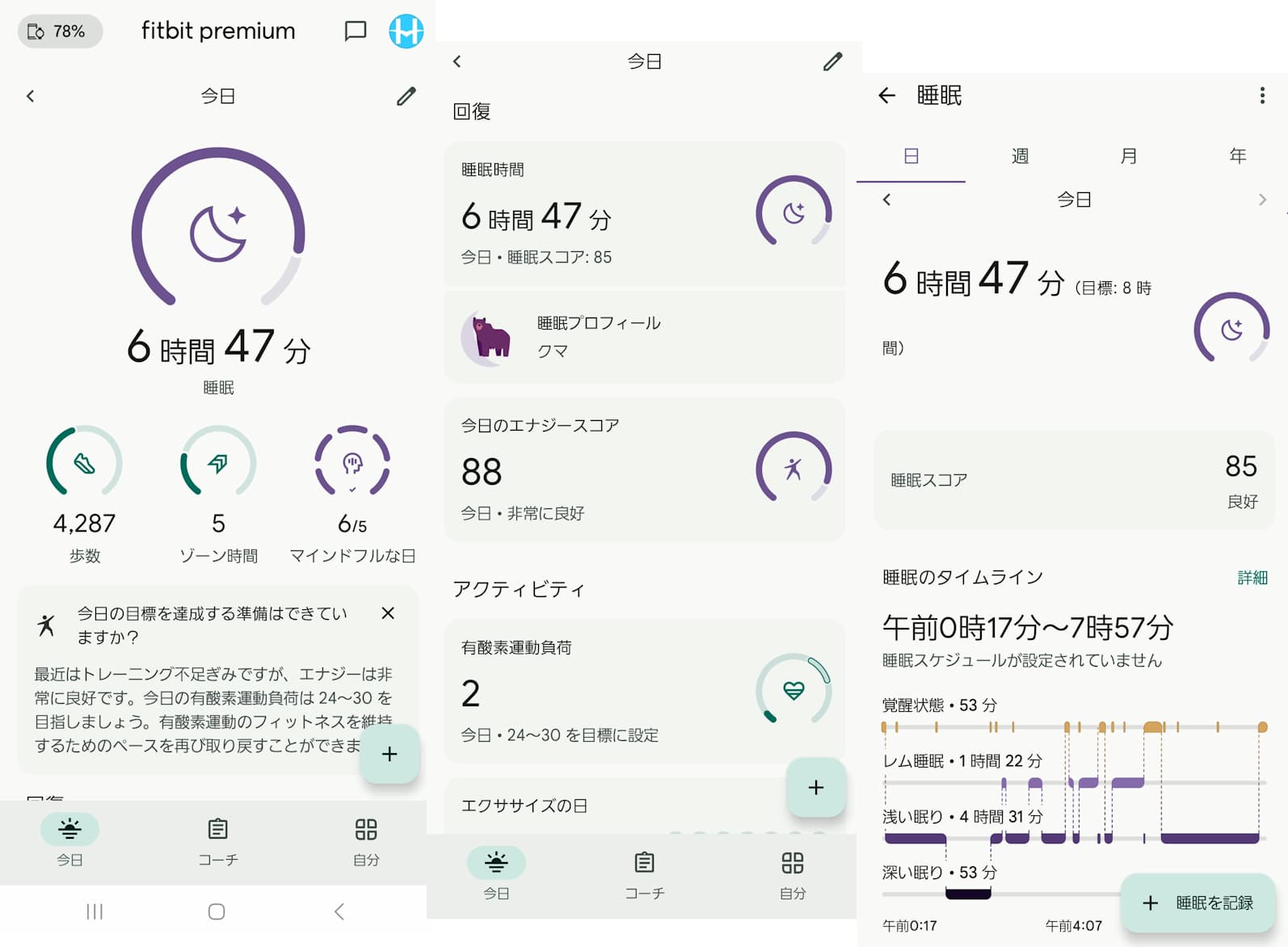
Task: Tap plus add button on left screen
Action: 389,754
